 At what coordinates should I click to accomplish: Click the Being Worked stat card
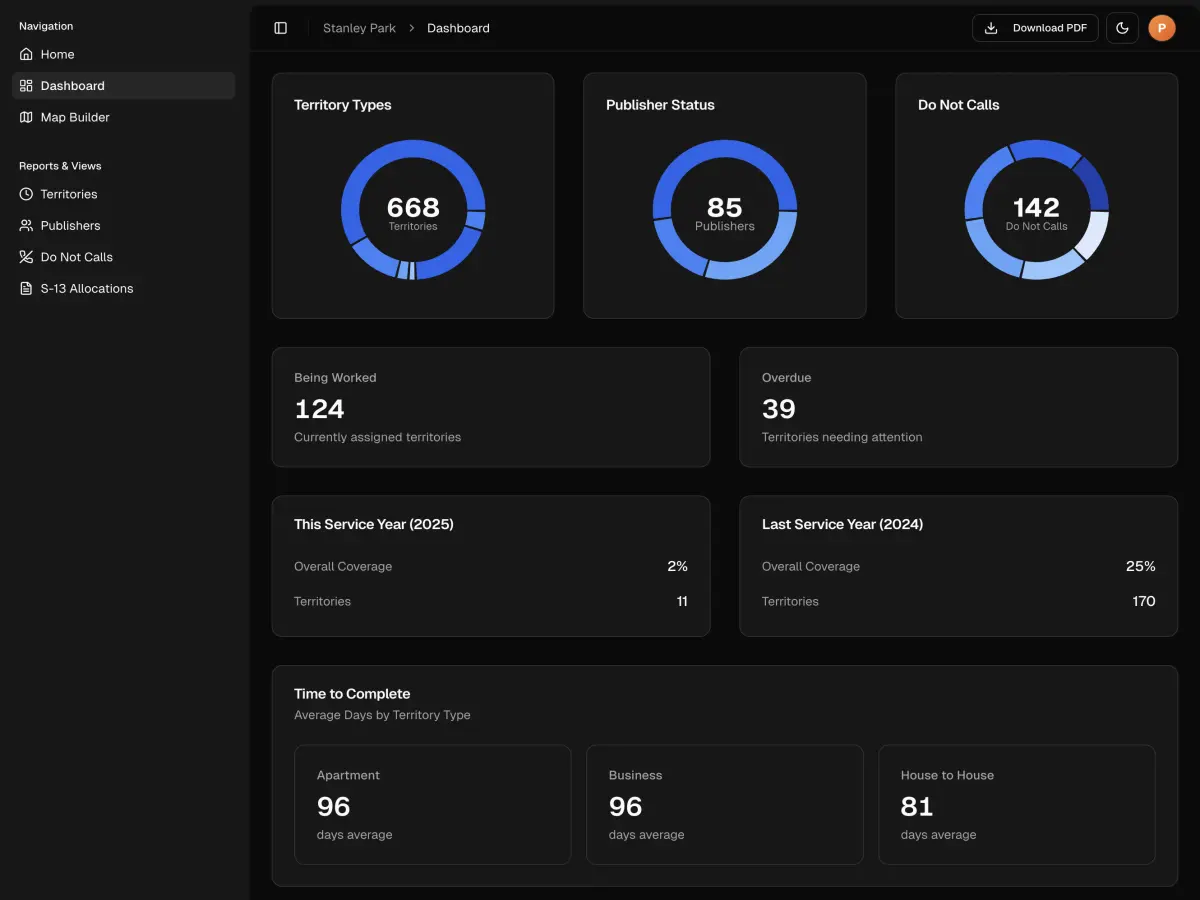pyautogui.click(x=490, y=406)
